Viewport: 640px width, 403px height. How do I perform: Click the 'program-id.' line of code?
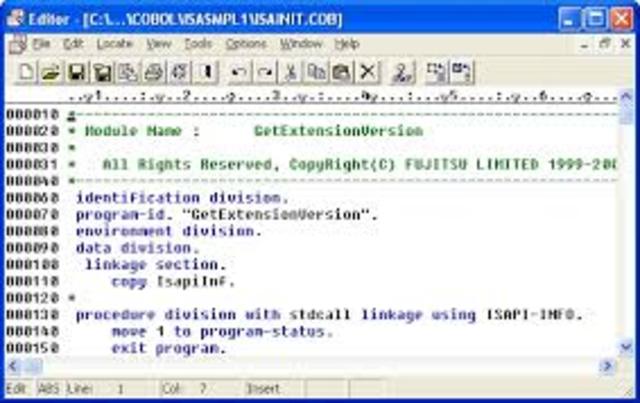(227, 215)
